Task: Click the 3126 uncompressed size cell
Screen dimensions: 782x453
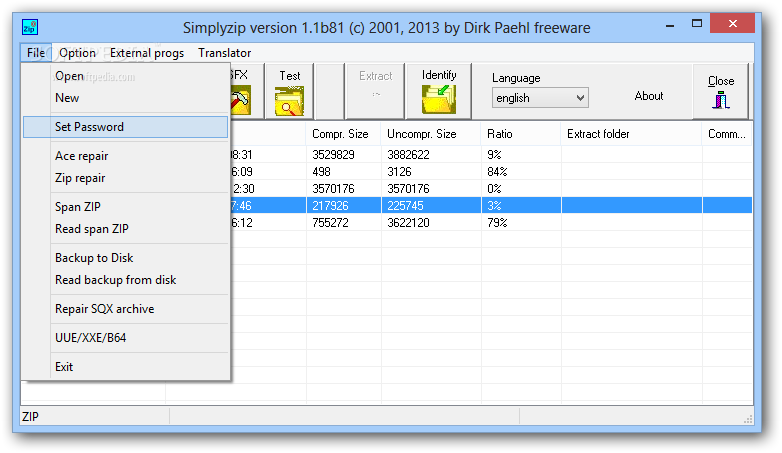Action: [431, 172]
